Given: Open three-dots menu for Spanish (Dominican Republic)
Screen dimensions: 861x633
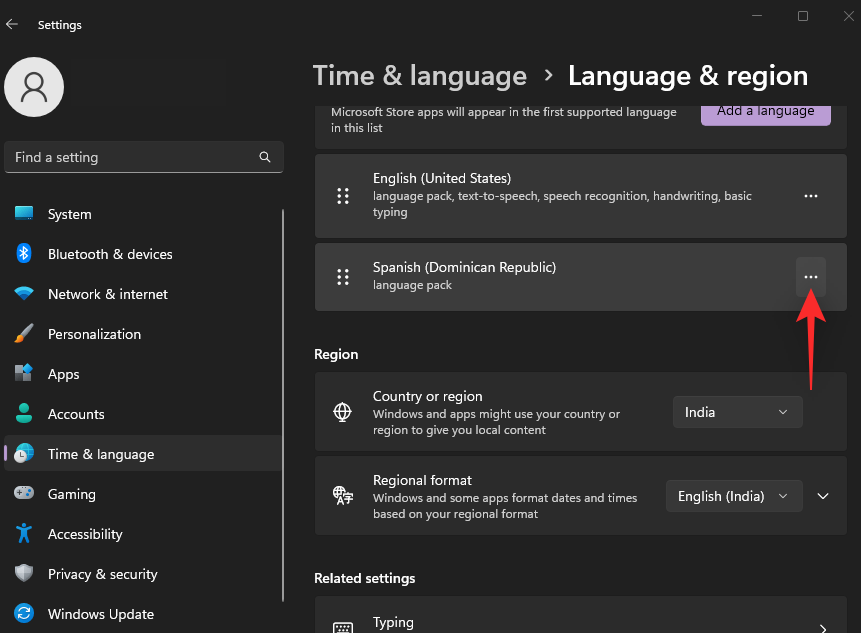Looking at the screenshot, I should coord(810,277).
